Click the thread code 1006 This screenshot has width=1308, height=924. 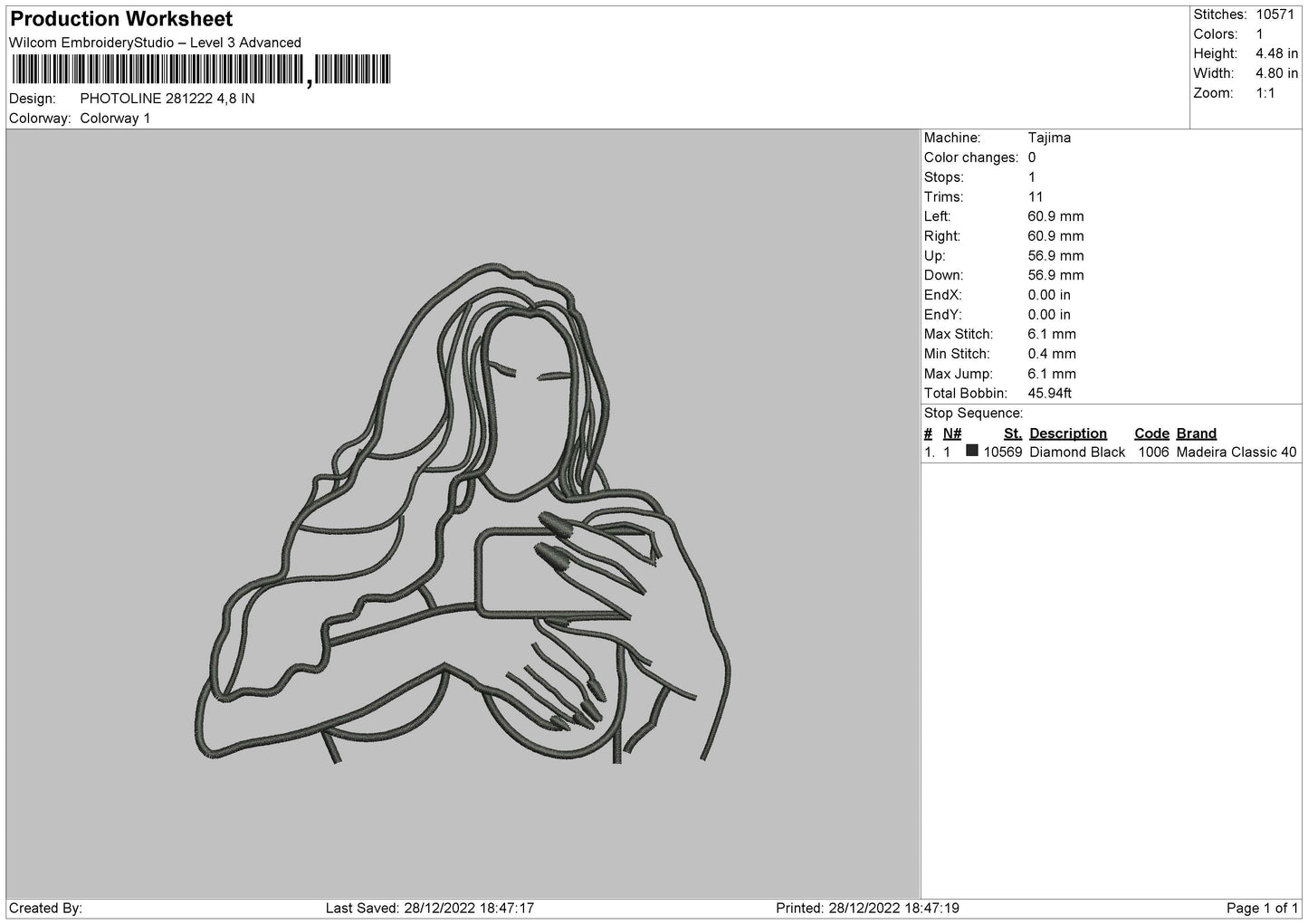[1151, 452]
